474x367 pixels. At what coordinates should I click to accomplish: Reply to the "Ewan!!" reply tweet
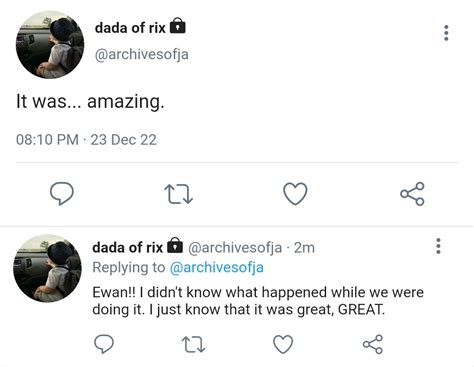[104, 344]
